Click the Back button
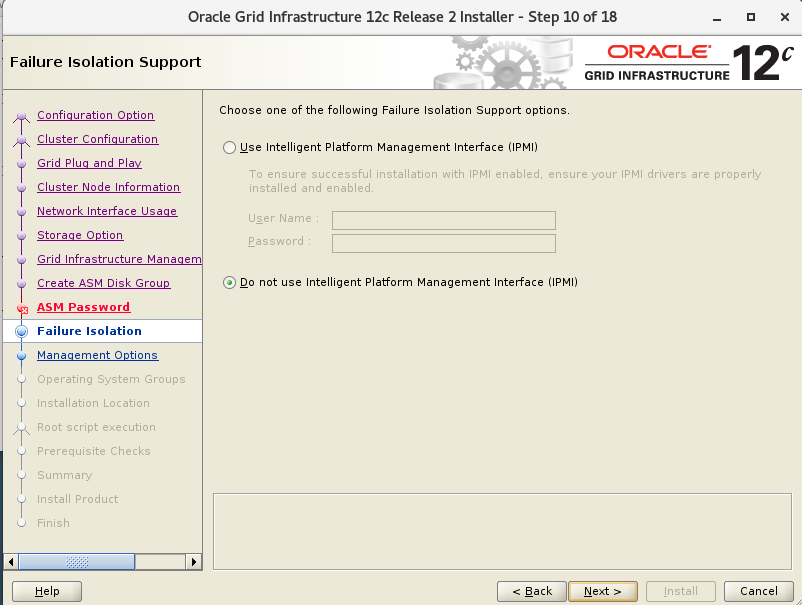 pyautogui.click(x=531, y=592)
